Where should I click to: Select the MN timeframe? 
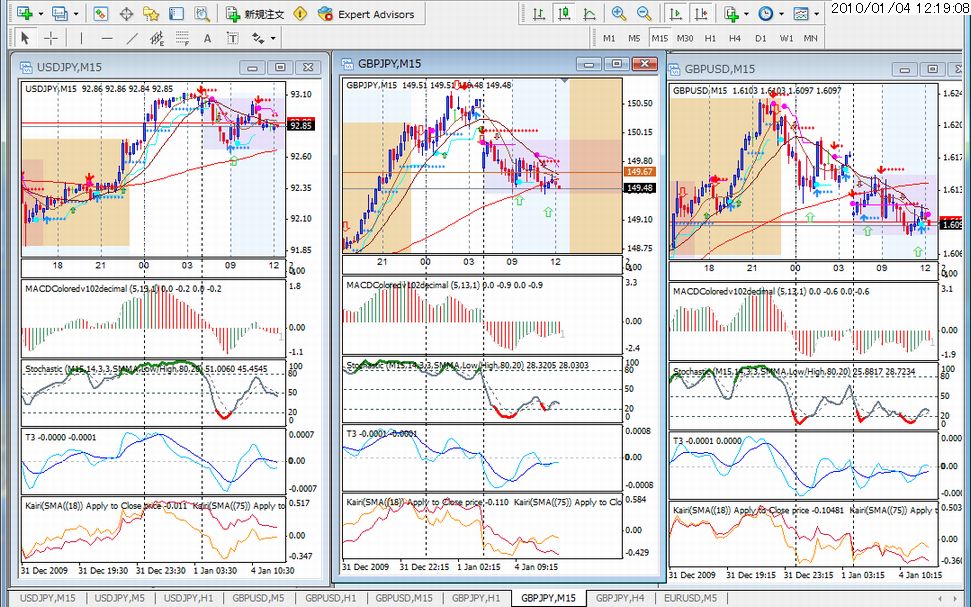811,38
